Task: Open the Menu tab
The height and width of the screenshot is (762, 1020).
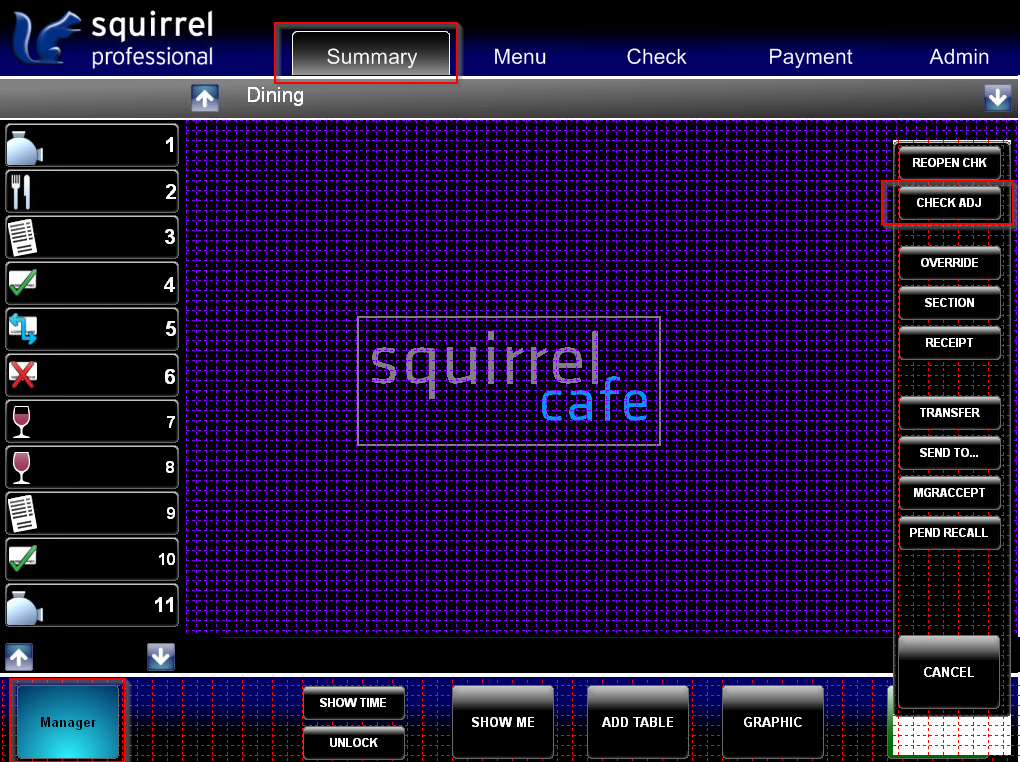Action: pyautogui.click(x=519, y=57)
